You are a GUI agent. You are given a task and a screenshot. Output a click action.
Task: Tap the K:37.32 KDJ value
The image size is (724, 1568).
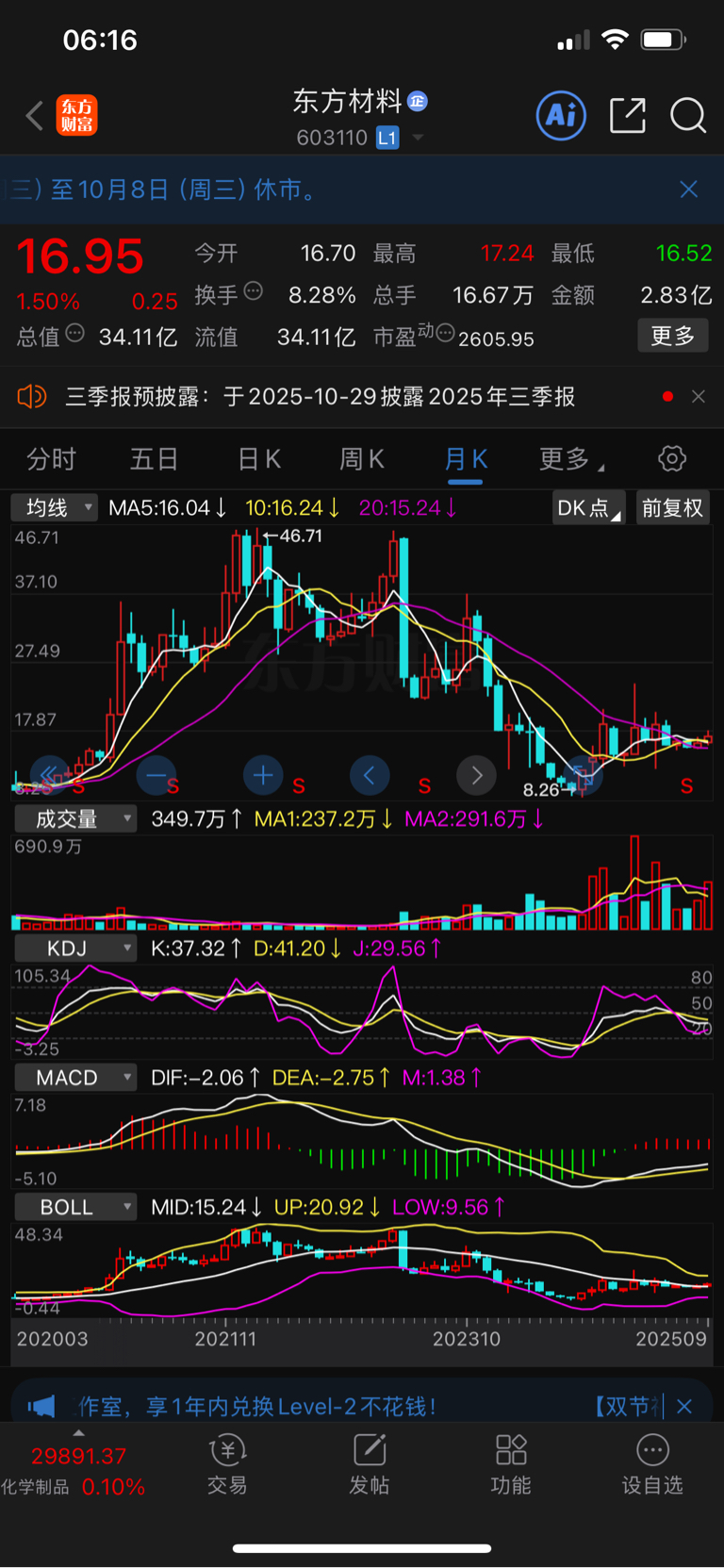[x=196, y=949]
